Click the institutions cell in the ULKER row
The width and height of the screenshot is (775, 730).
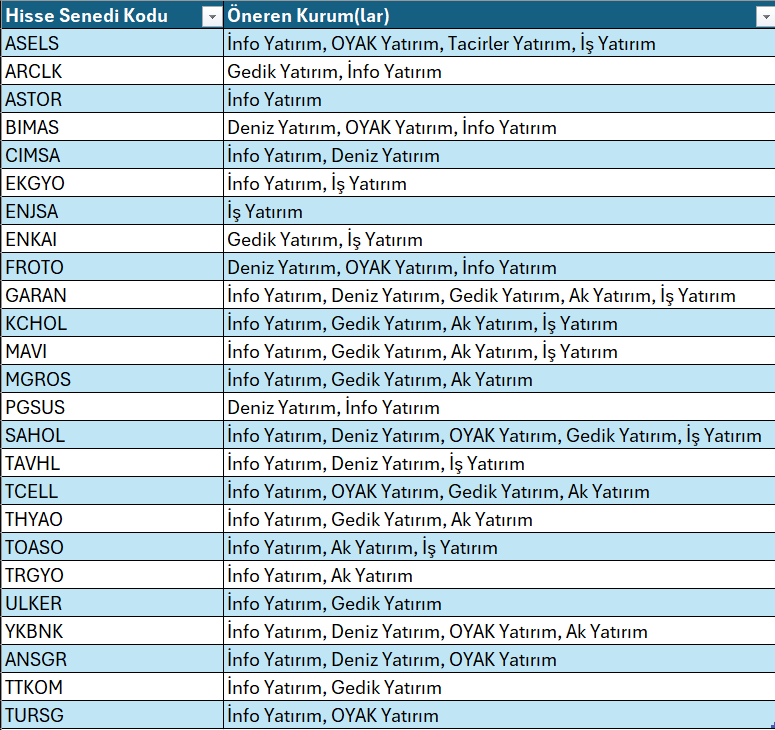point(499,602)
